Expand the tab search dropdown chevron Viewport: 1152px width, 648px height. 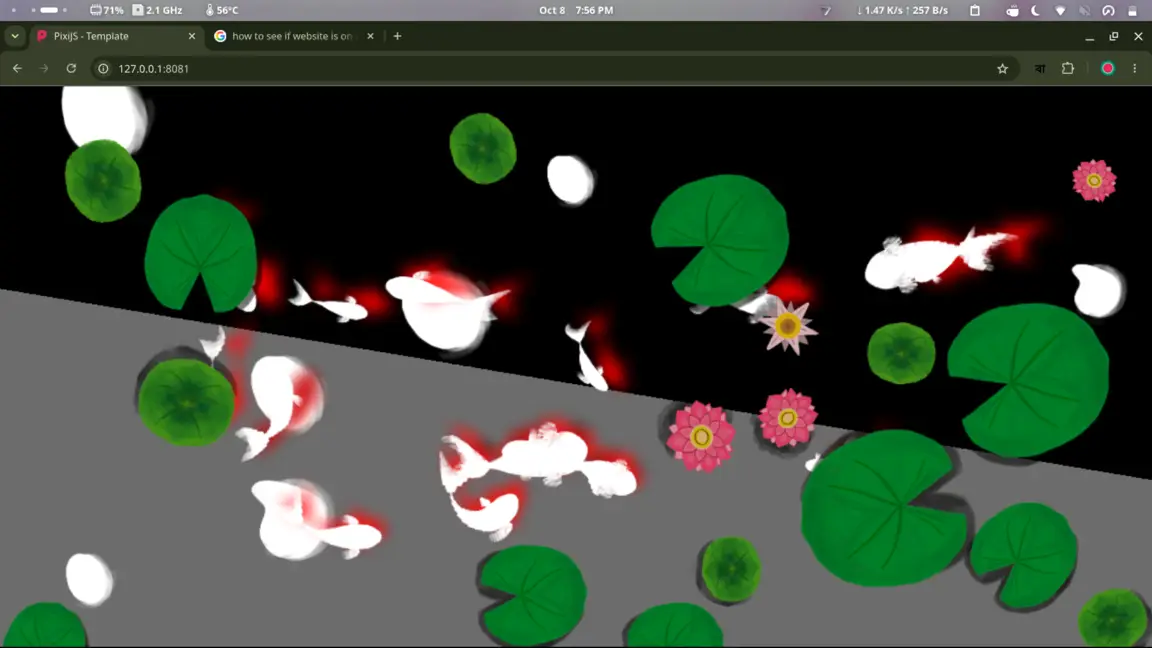pos(15,36)
